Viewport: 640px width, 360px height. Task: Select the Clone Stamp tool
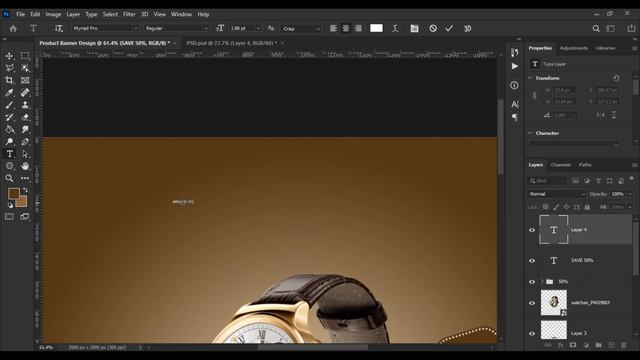click(x=25, y=104)
